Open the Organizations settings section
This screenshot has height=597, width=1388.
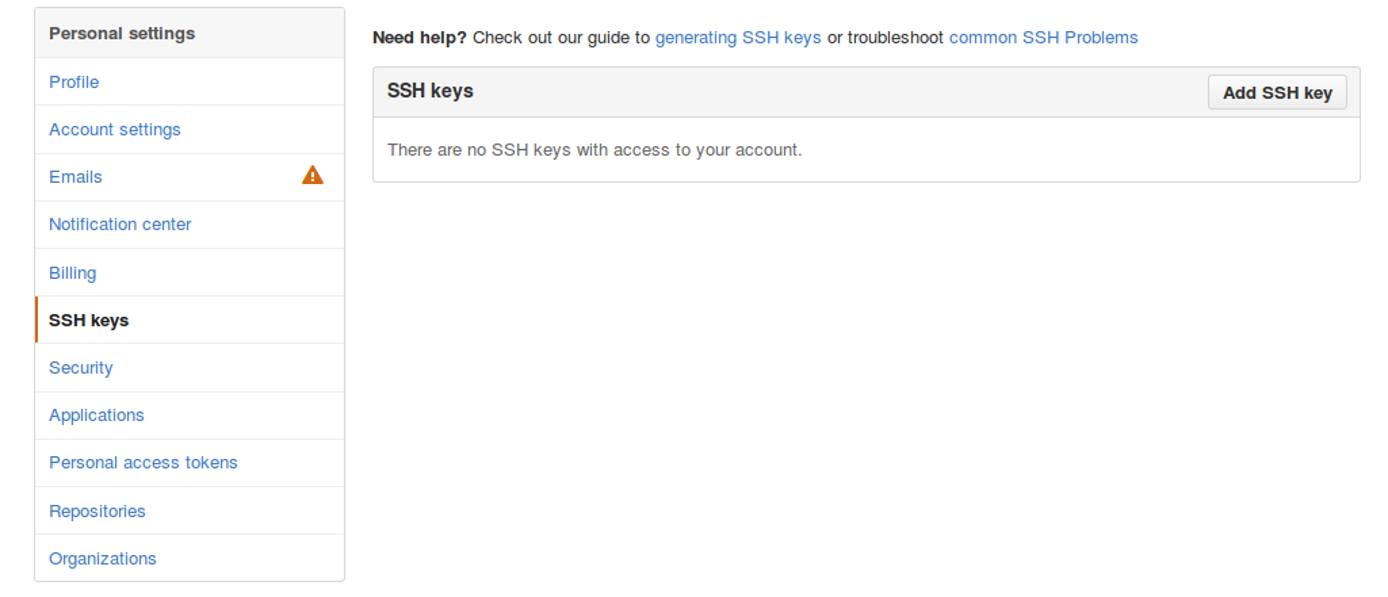point(102,558)
